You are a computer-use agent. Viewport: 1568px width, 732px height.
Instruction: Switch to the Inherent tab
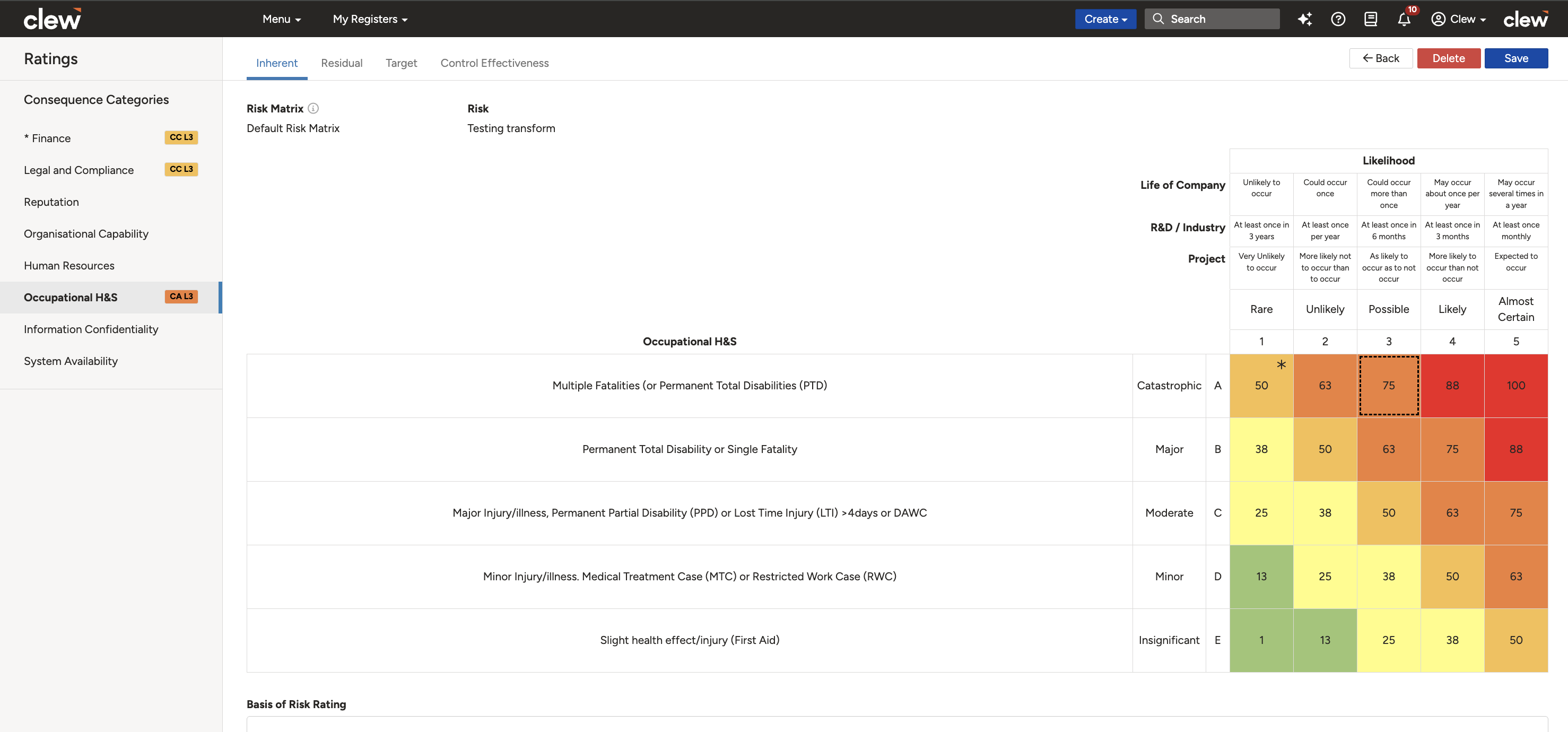tap(277, 63)
